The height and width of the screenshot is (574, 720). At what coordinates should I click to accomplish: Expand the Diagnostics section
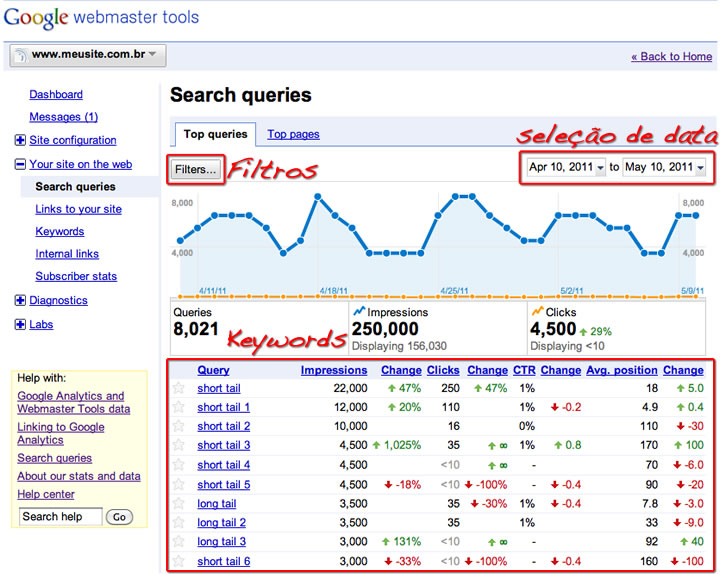pyautogui.click(x=20, y=301)
